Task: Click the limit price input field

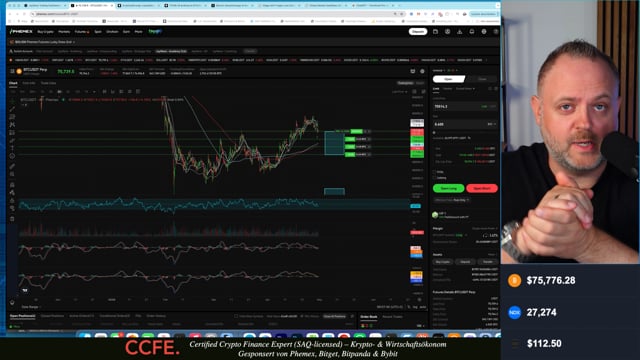Action: coord(465,106)
